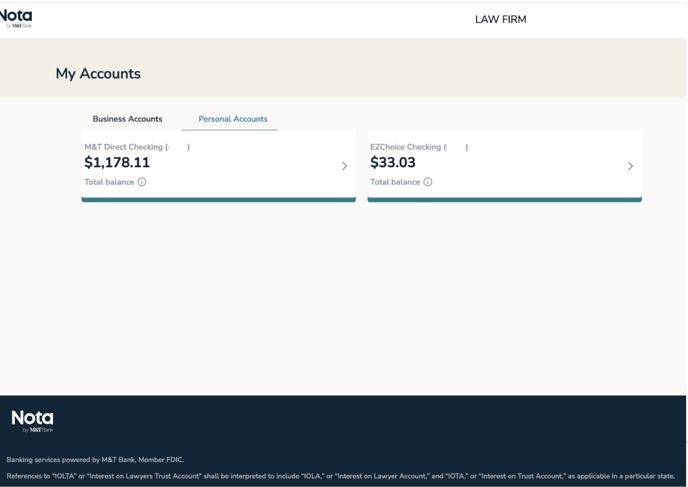Viewport: 688px width, 487px height.
Task: Click the info icon under the $1,178.11 balance
Action: tap(142, 182)
